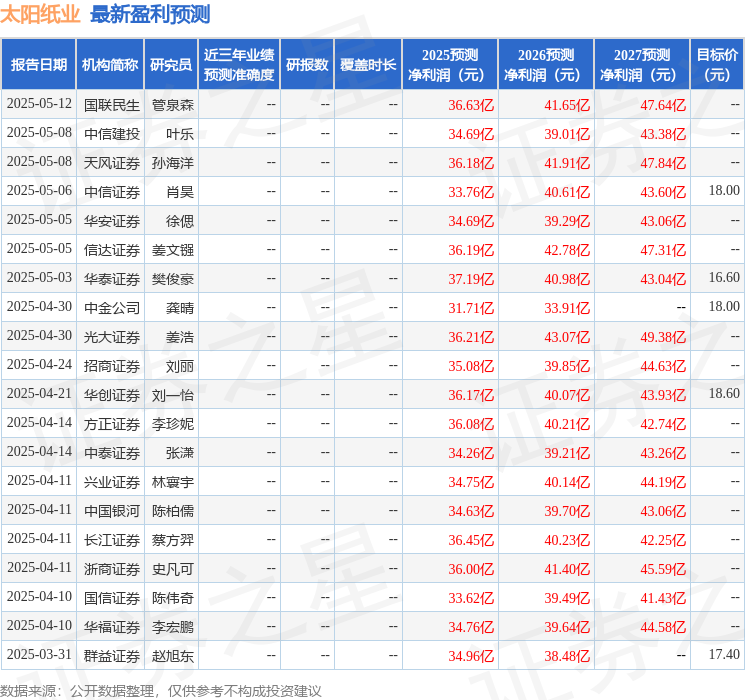
Task: Click the 33.76亿 forecast value
Action: (x=471, y=192)
